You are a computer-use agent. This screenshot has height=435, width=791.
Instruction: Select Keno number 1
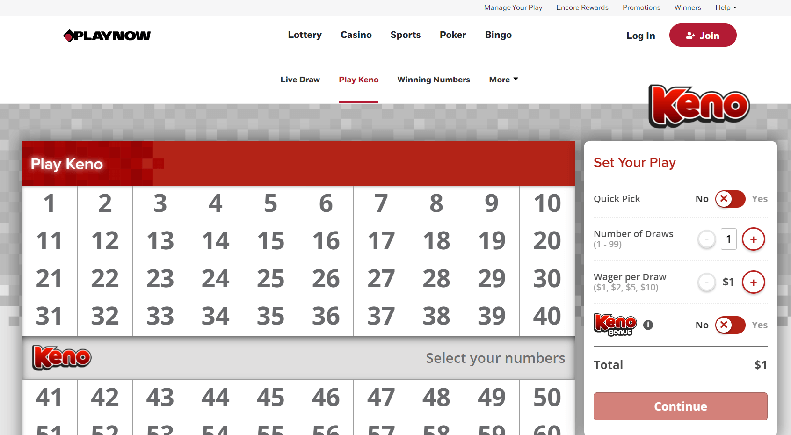pyautogui.click(x=49, y=203)
